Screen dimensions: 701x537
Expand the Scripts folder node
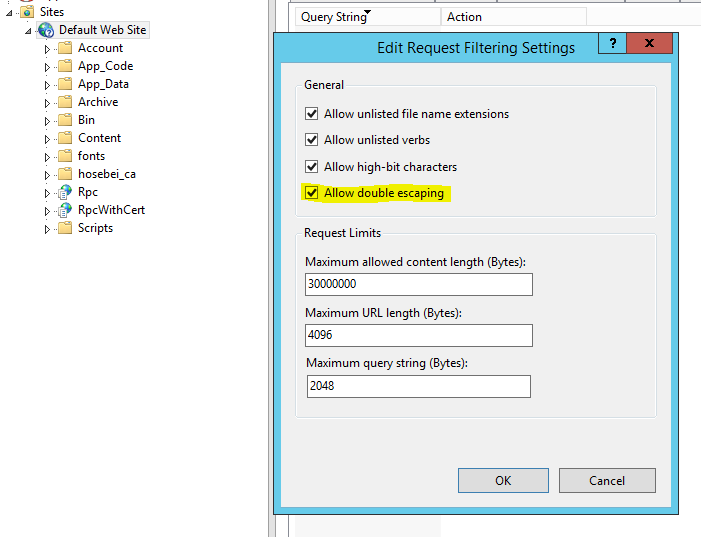point(47,229)
